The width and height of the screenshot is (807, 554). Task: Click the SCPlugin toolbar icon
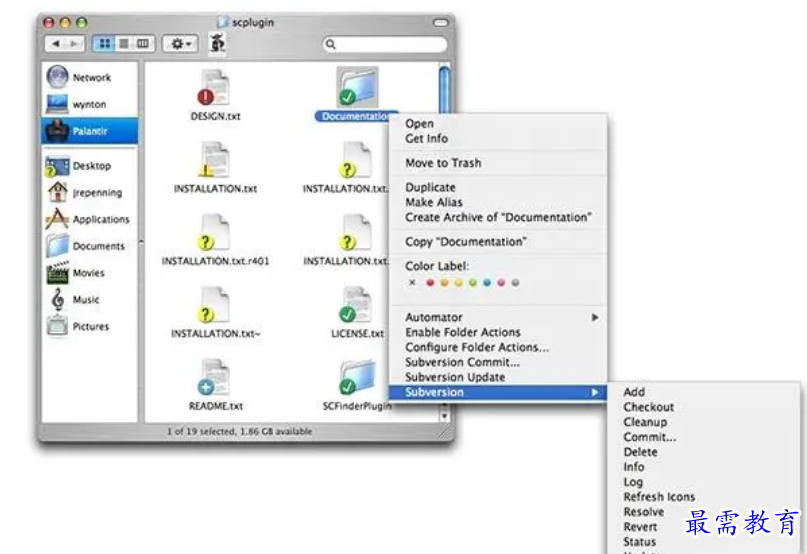[218, 43]
